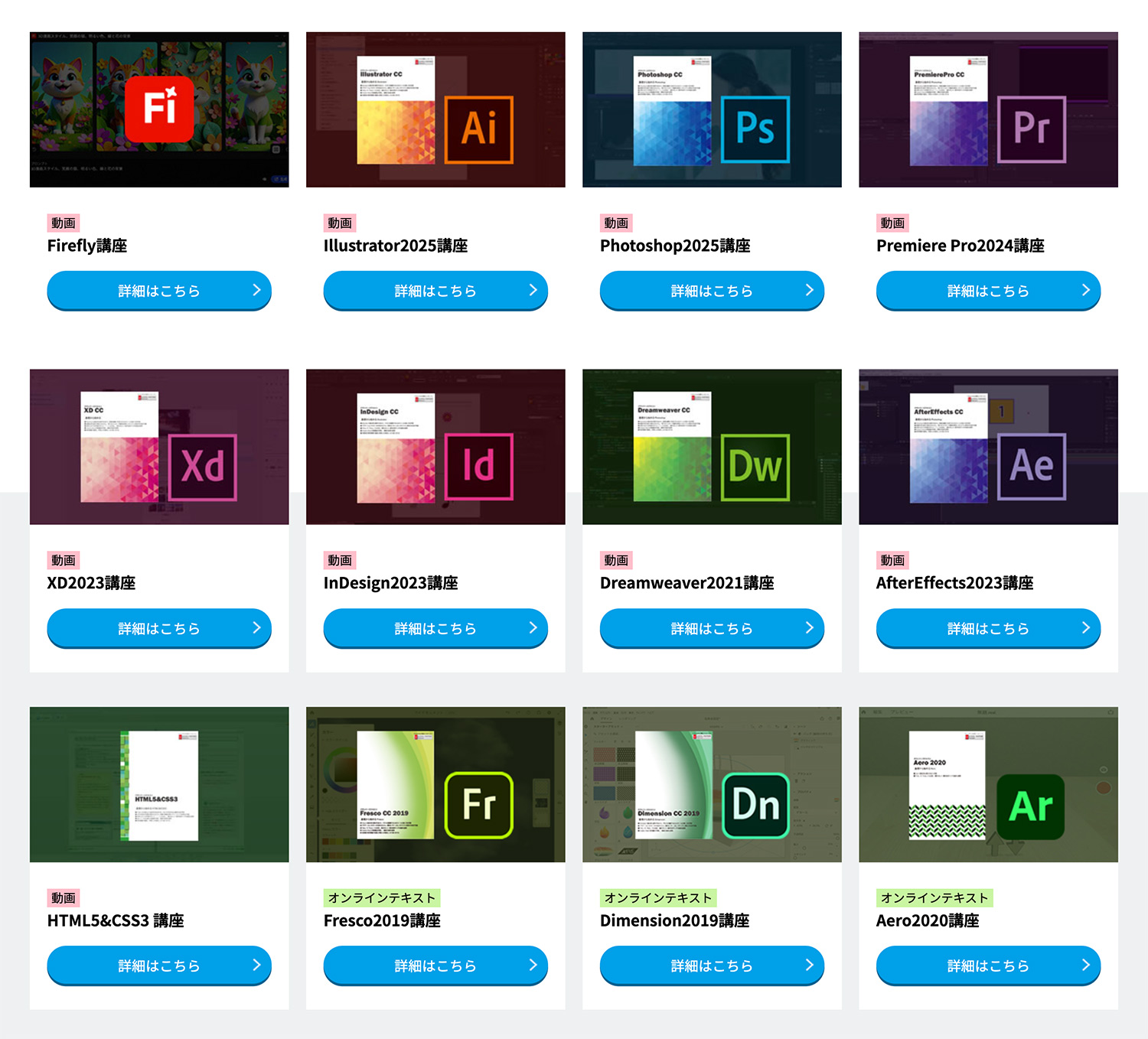
Task: Click the purple Pr Premiere Pro icon
Action: pyautogui.click(x=1032, y=129)
